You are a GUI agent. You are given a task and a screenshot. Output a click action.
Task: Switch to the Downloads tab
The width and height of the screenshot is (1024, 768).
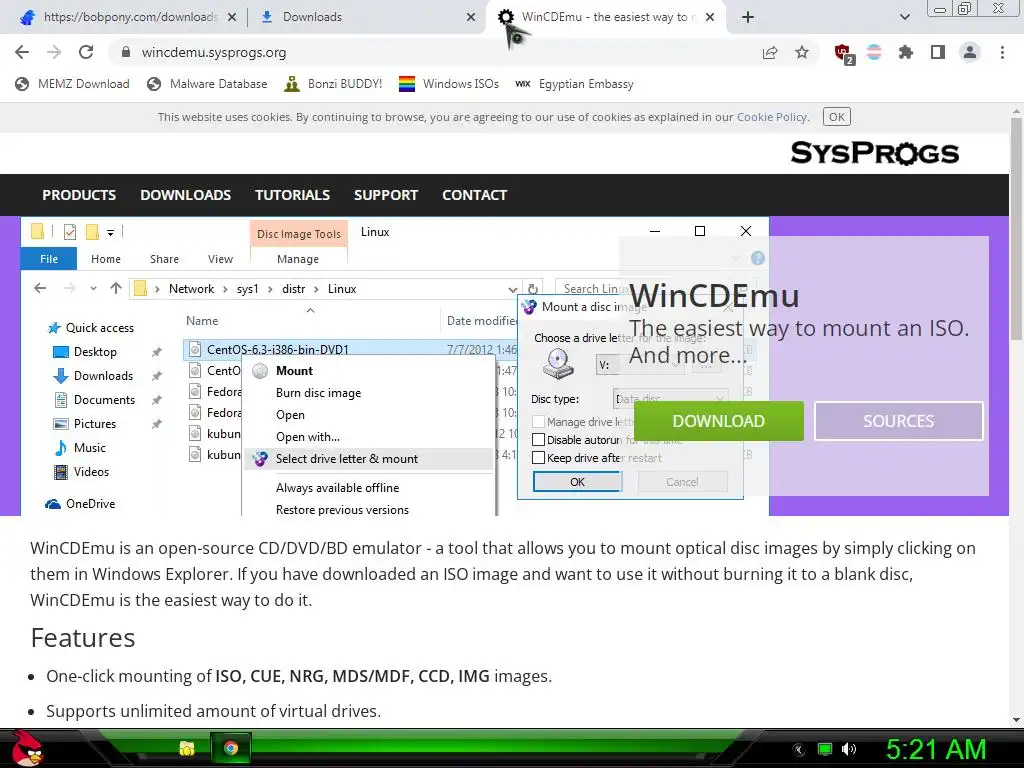click(x=366, y=17)
